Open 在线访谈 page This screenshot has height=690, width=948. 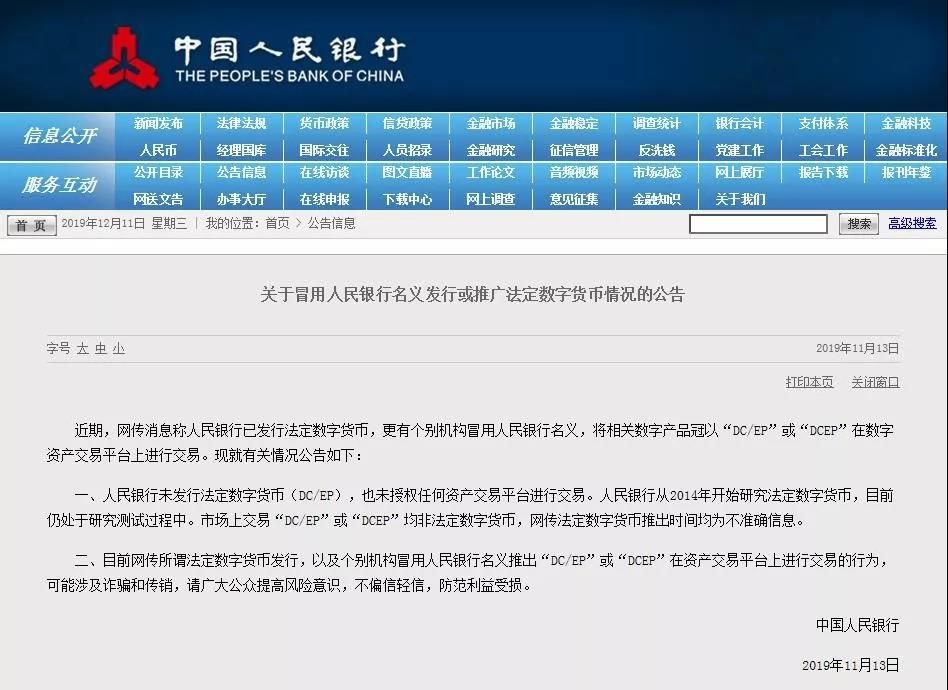(325, 172)
